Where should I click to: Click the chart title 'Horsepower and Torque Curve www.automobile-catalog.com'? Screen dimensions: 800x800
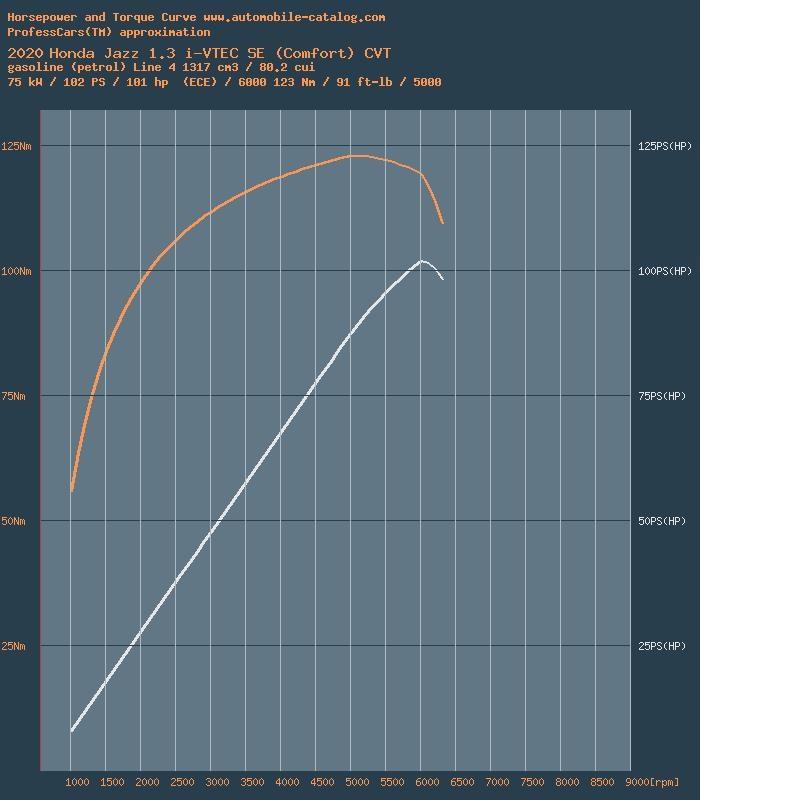(196, 17)
